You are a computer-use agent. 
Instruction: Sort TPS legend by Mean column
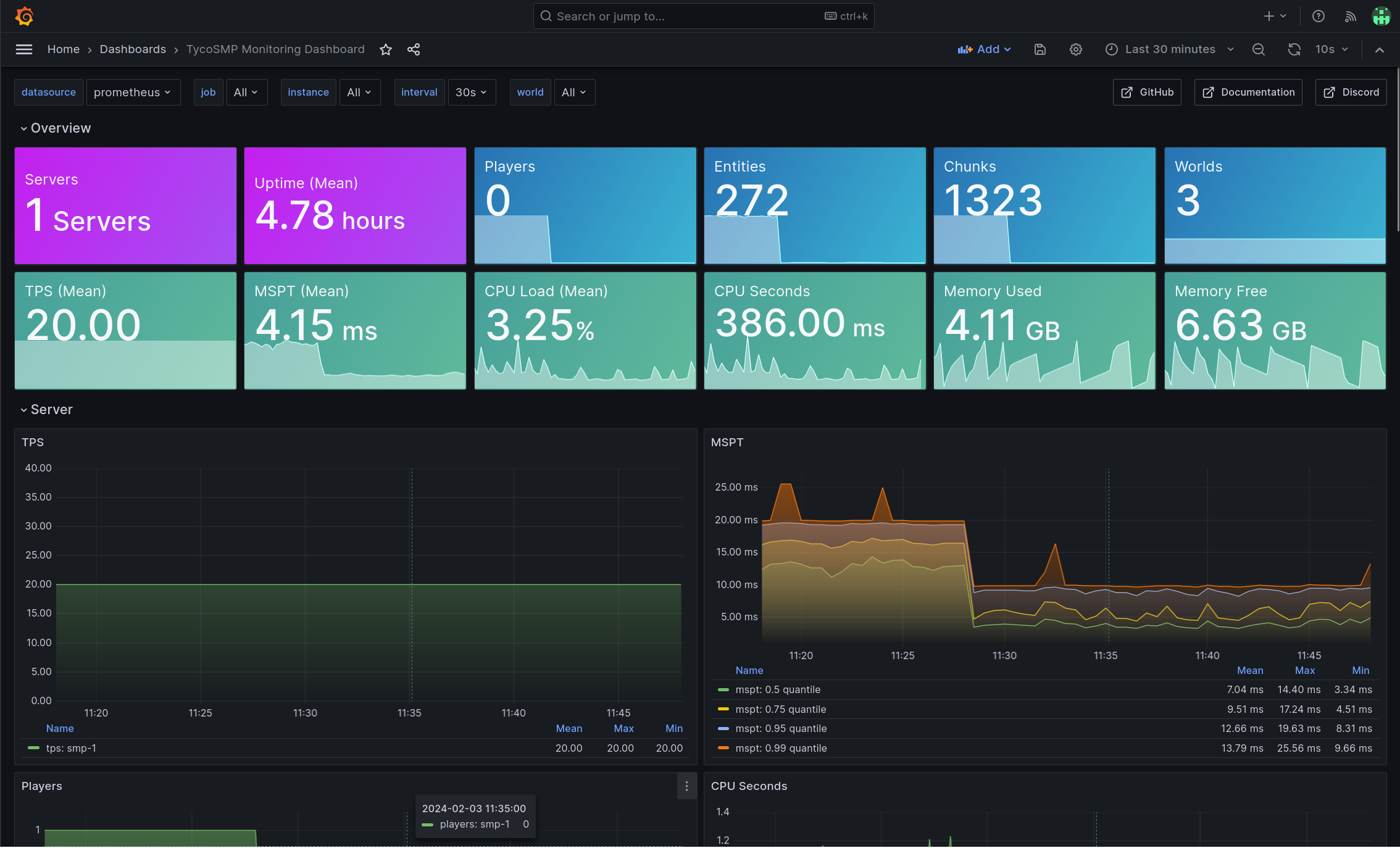(569, 728)
